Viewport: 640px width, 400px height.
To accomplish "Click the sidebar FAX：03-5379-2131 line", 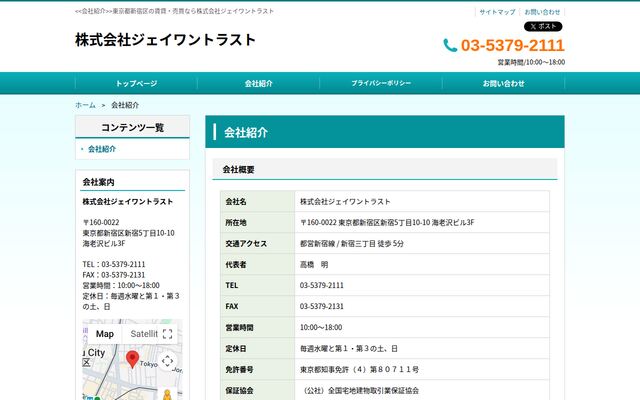I will coord(114,275).
